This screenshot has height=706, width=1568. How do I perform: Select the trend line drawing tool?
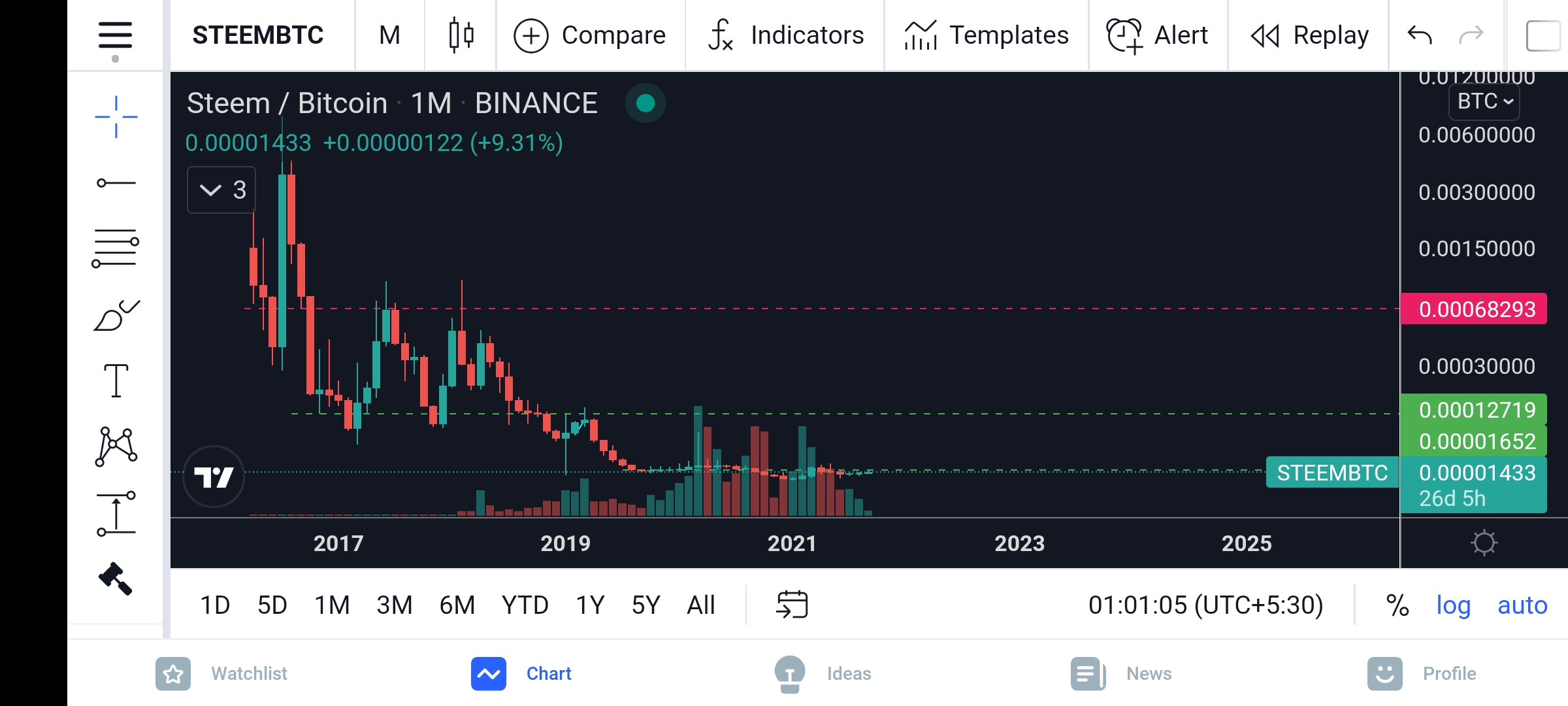pos(116,183)
